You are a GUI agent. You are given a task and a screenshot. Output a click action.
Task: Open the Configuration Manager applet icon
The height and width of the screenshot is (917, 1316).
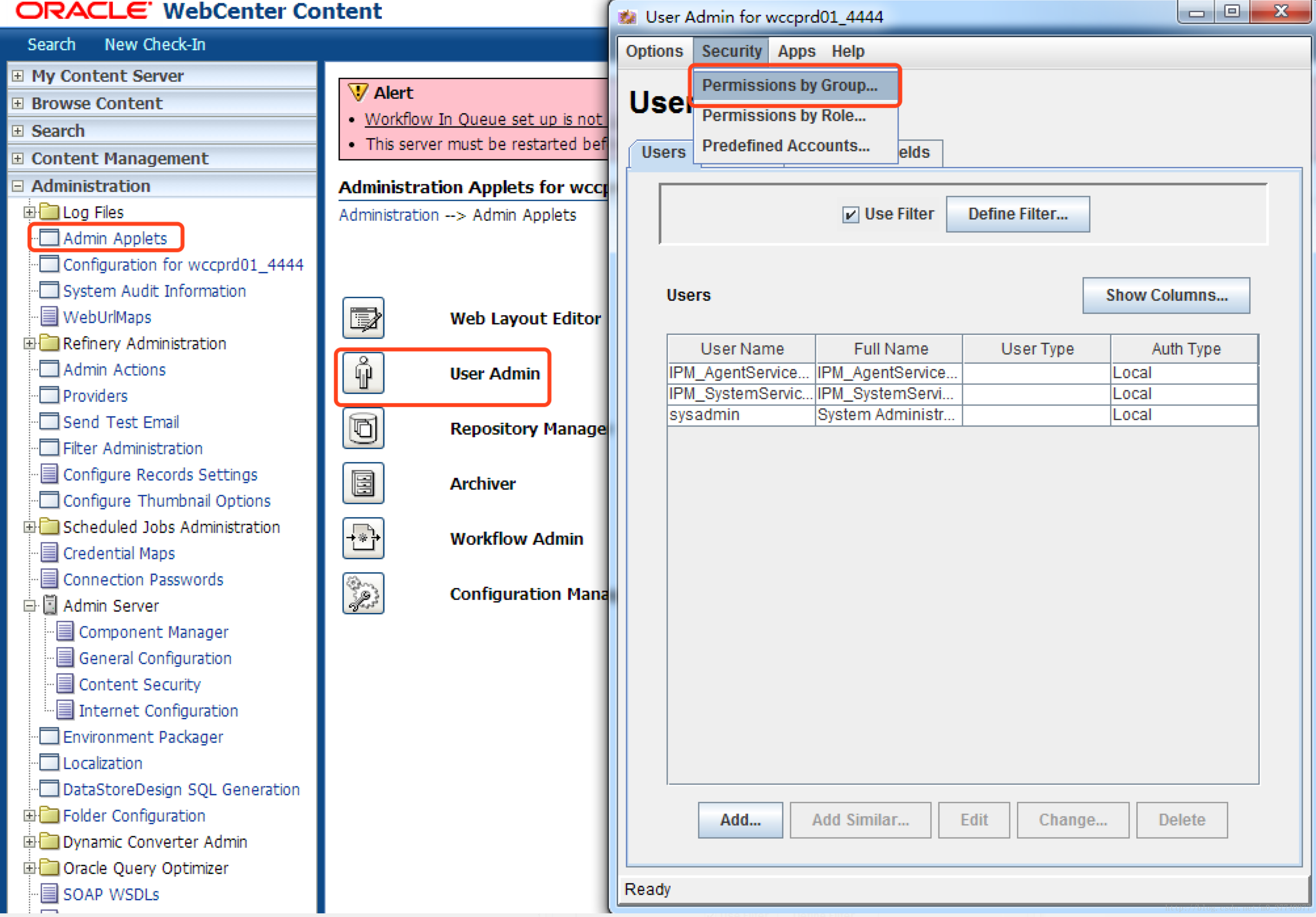(363, 593)
